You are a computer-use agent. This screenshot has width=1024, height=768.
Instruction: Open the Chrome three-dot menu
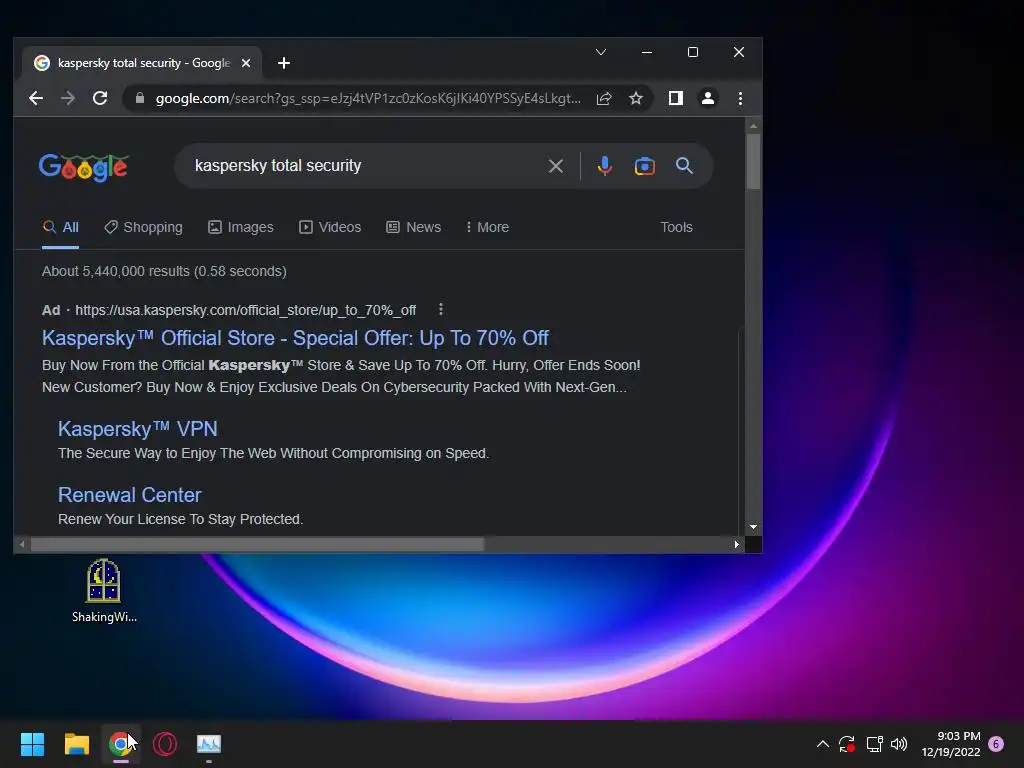740,99
